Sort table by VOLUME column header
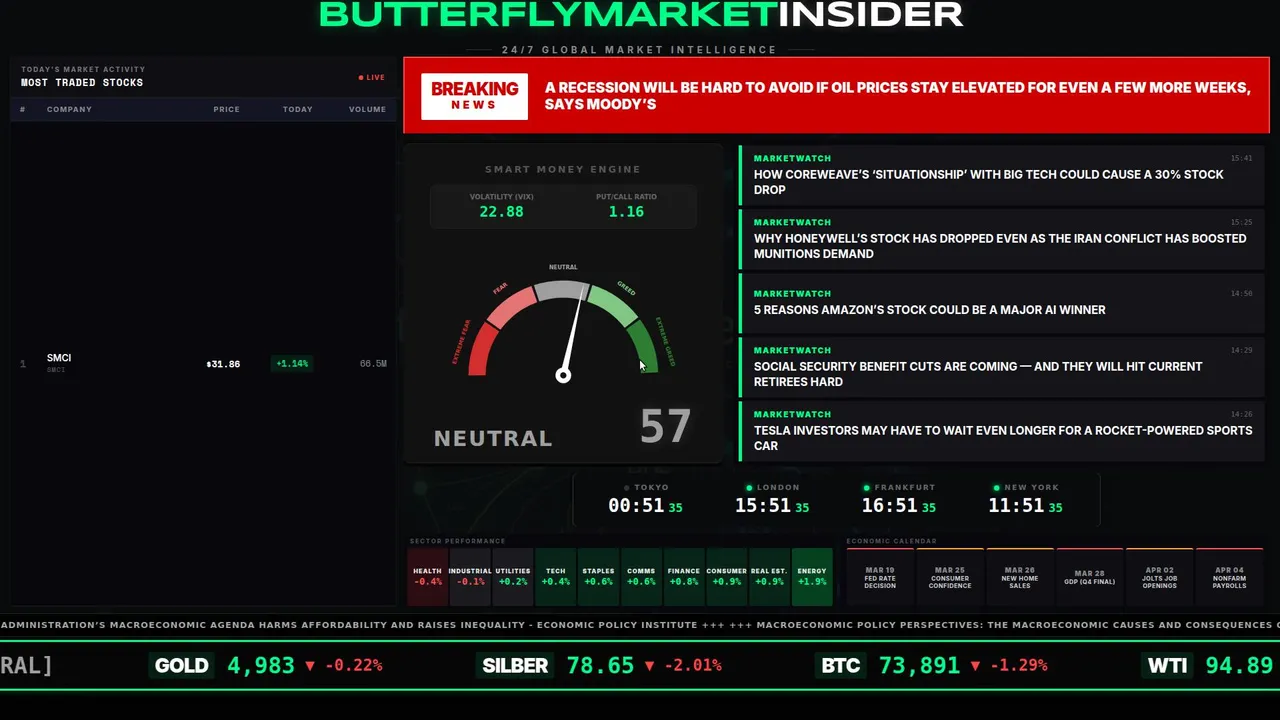The height and width of the screenshot is (720, 1280). point(367,109)
